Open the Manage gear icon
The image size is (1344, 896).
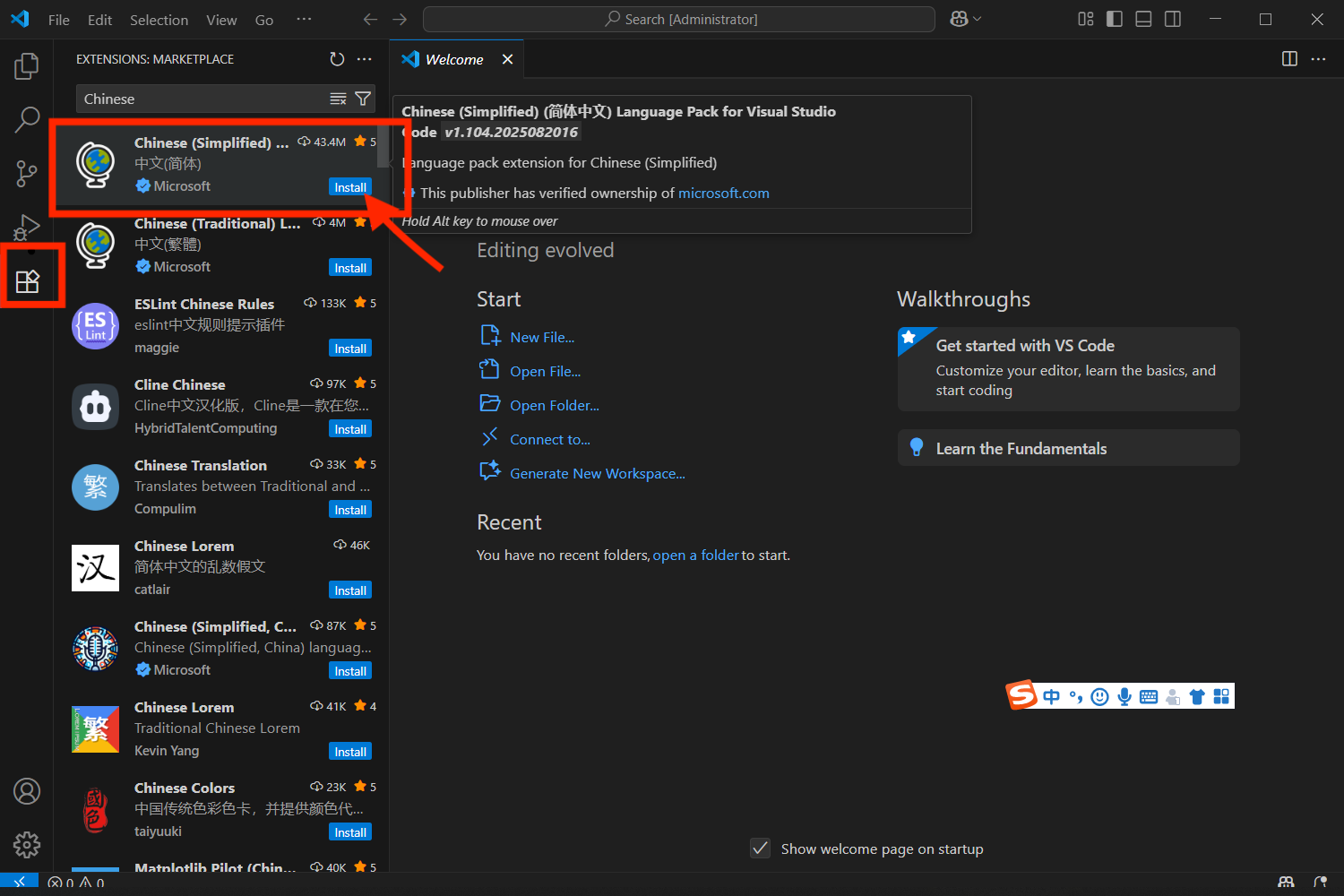[27, 844]
